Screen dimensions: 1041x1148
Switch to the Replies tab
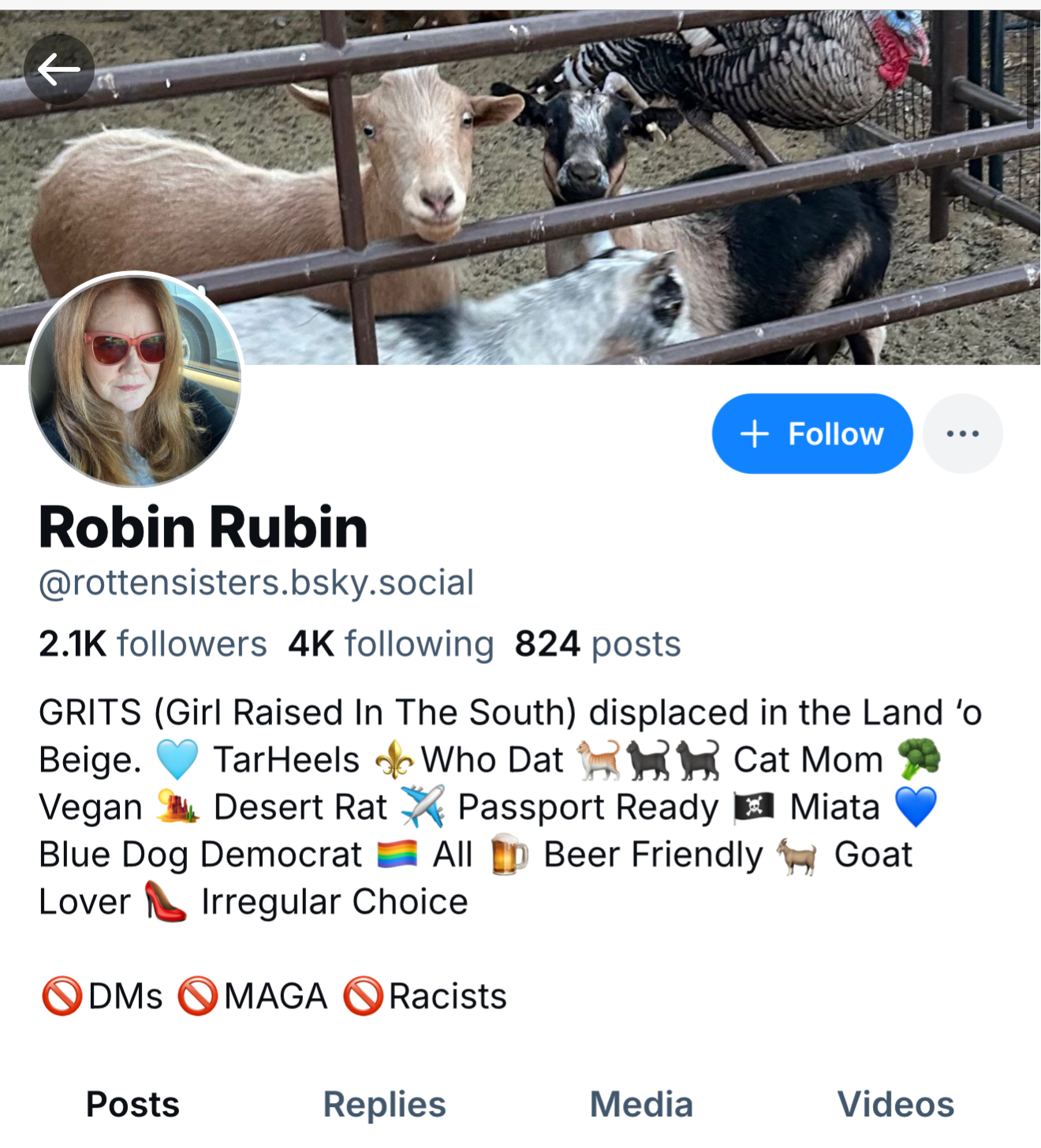[385, 1105]
